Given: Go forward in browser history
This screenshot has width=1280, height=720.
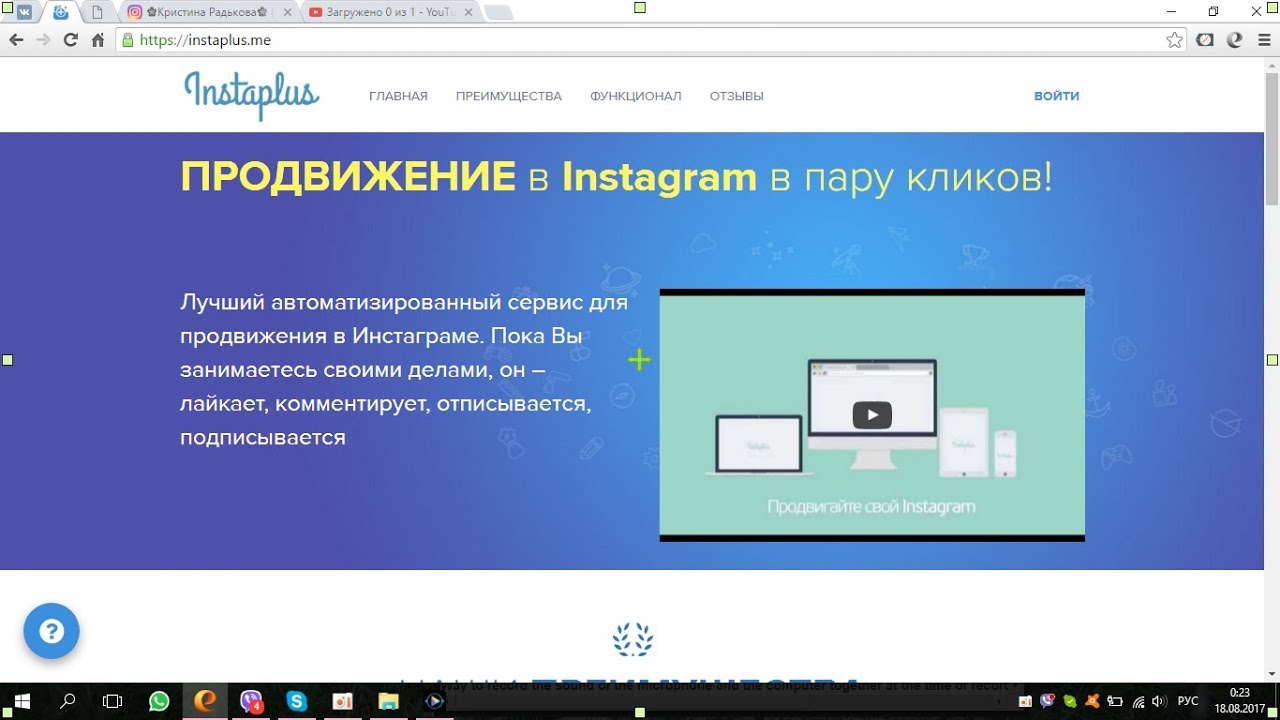Looking at the screenshot, I should point(43,40).
